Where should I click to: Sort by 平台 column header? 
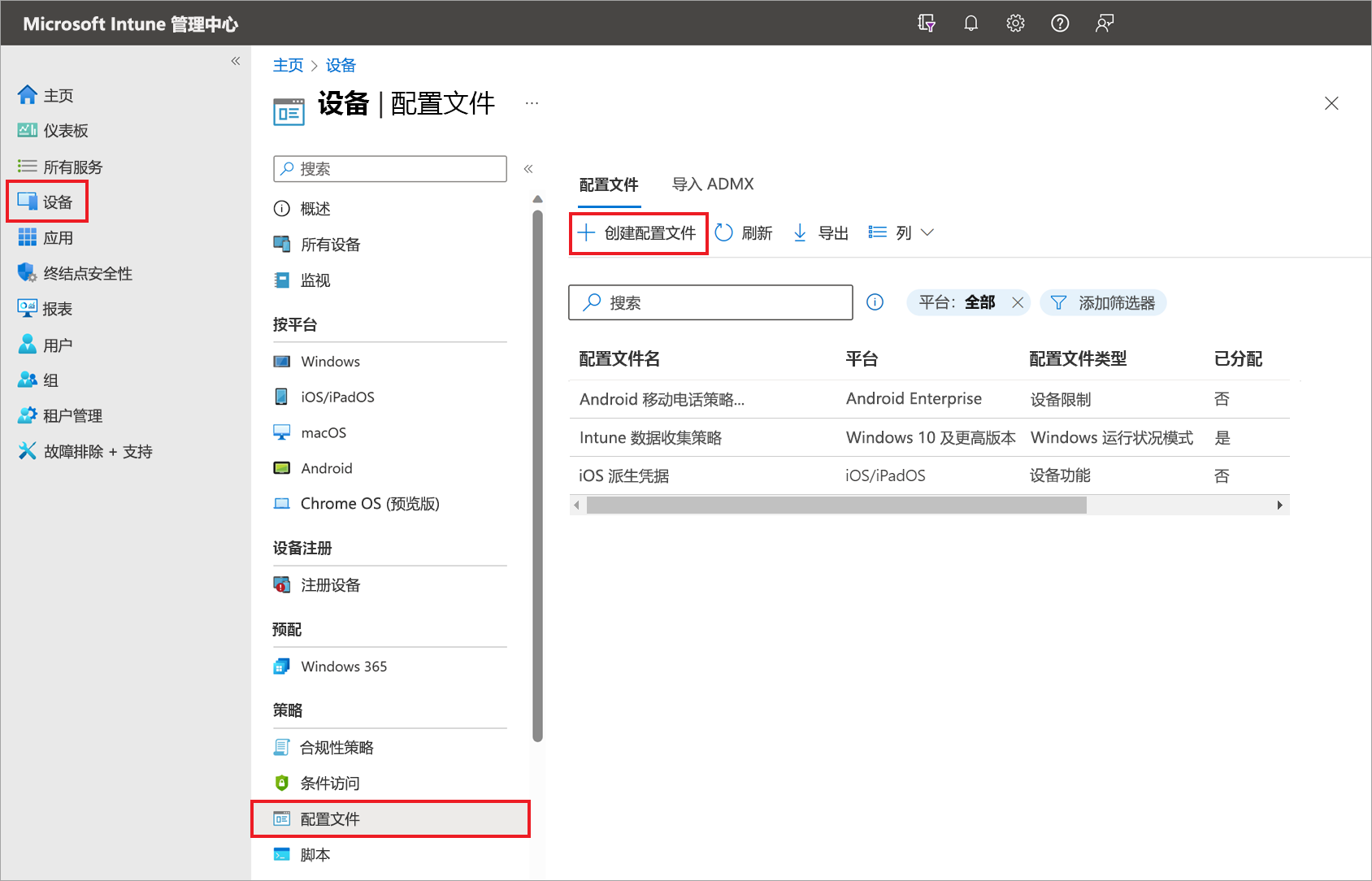tap(862, 359)
